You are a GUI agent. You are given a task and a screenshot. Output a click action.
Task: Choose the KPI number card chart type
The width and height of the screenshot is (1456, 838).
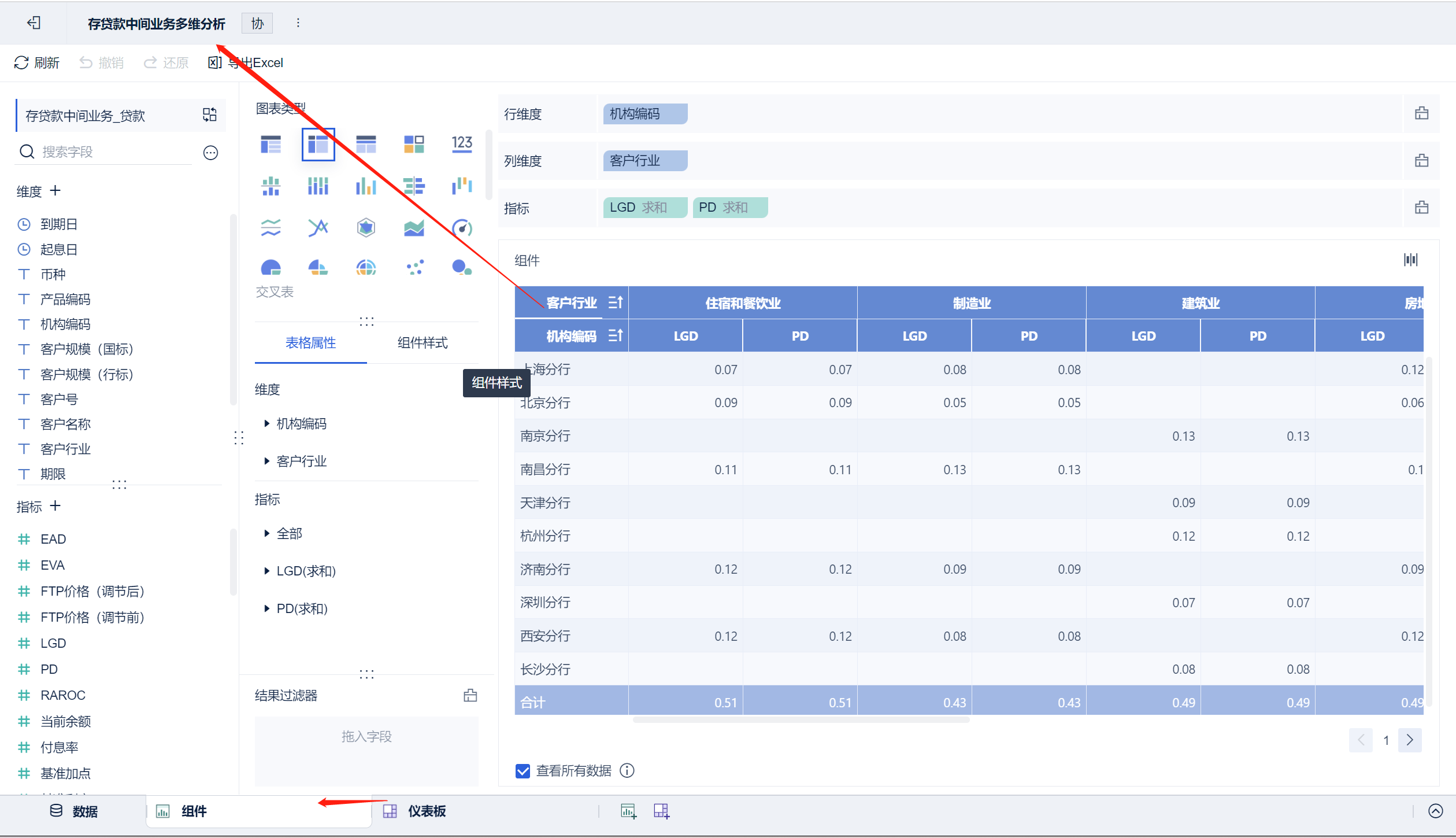tap(461, 144)
